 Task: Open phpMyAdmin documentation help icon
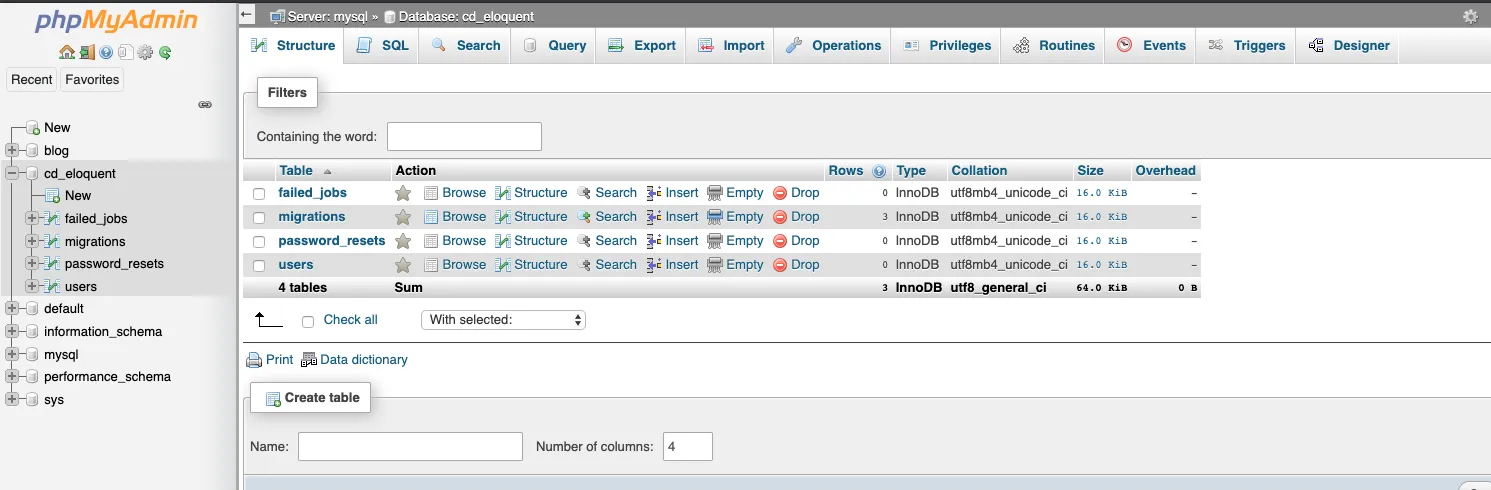click(x=106, y=52)
